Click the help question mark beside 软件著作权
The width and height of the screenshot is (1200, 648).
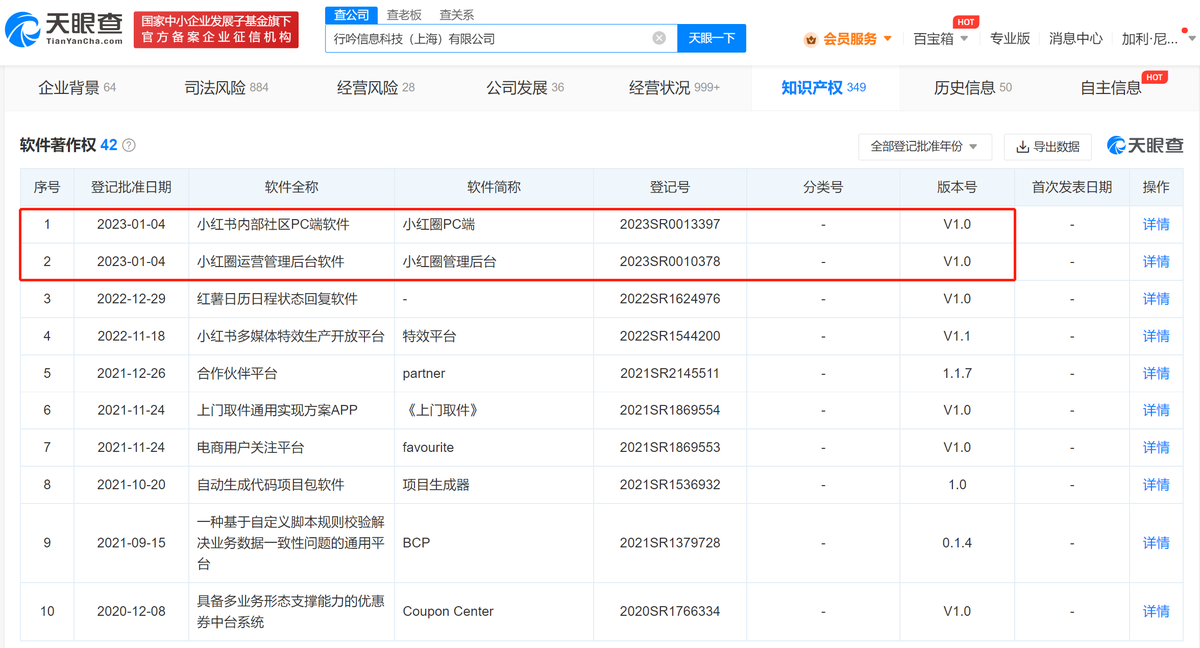[128, 146]
